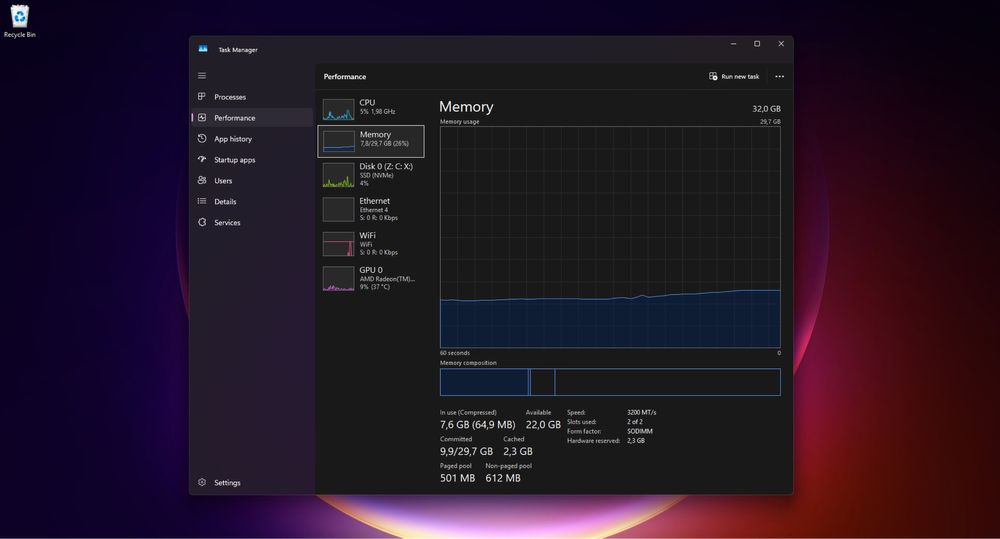Click the Slots used 2 of 2 value

click(x=635, y=422)
